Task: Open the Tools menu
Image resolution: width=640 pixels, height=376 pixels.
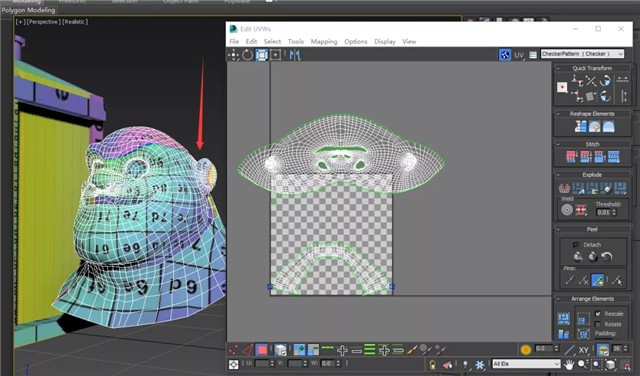Action: (296, 41)
